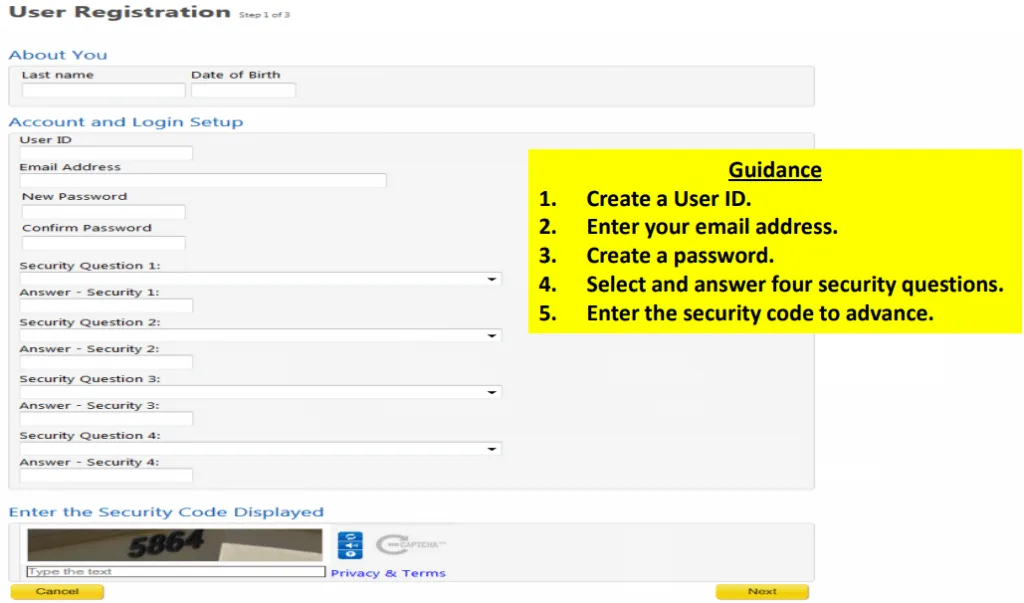
Task: Play the audio CAPTCHA challenge
Action: tap(350, 546)
